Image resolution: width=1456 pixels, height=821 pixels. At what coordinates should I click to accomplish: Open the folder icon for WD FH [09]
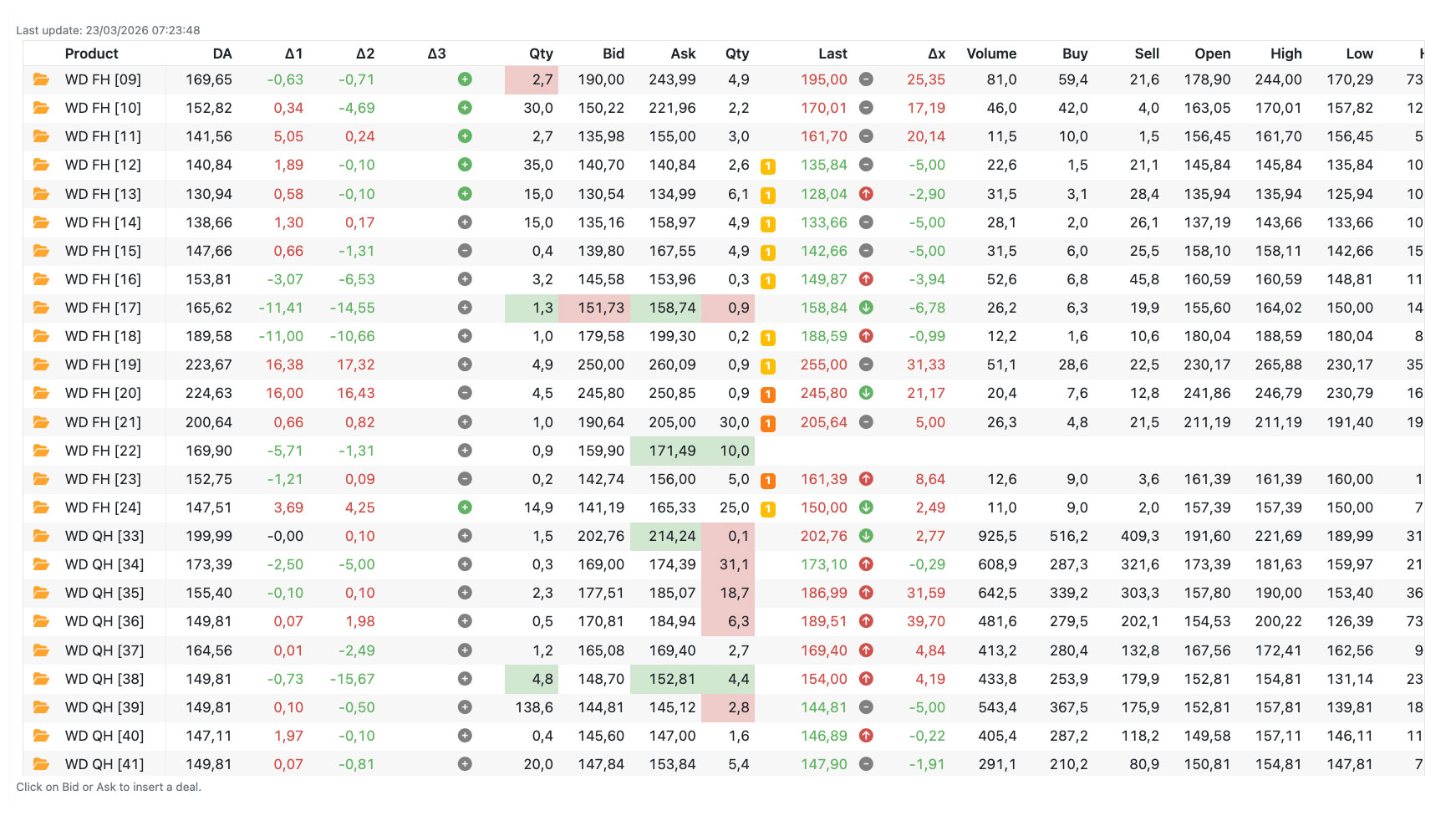click(40, 79)
